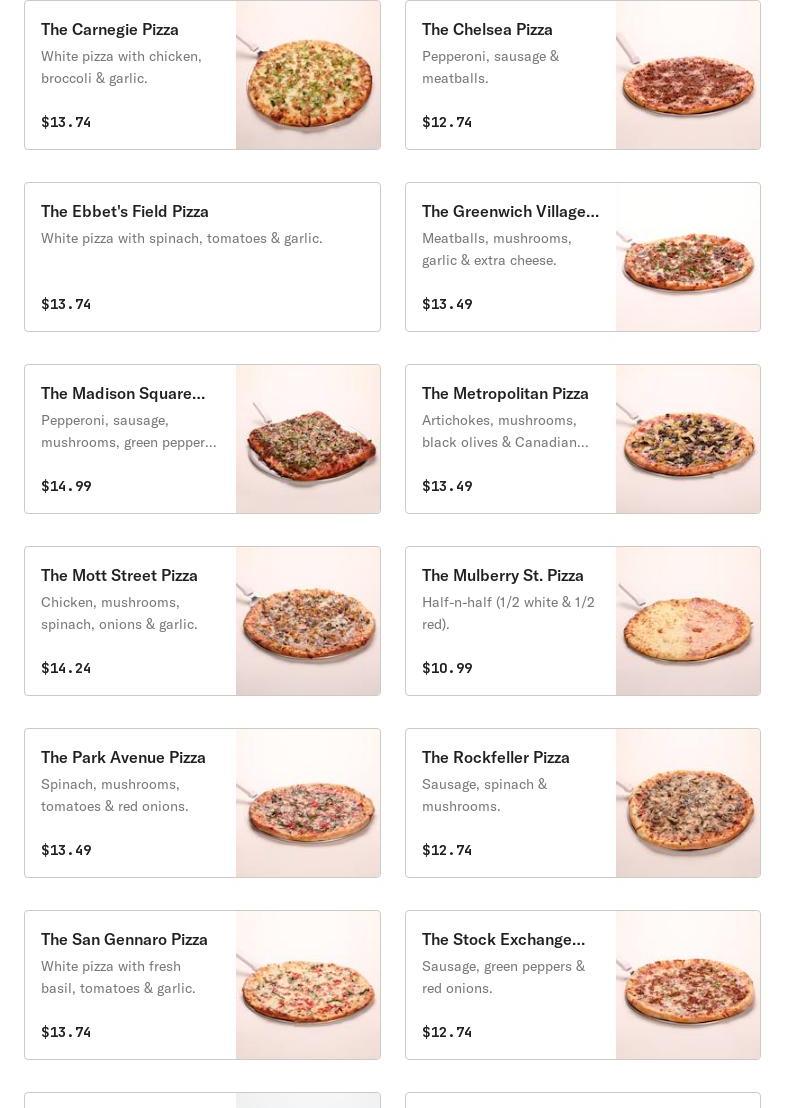Viewport: 785px width, 1108px height.
Task: Click The Mott Street Pizza photo
Action: (x=308, y=621)
